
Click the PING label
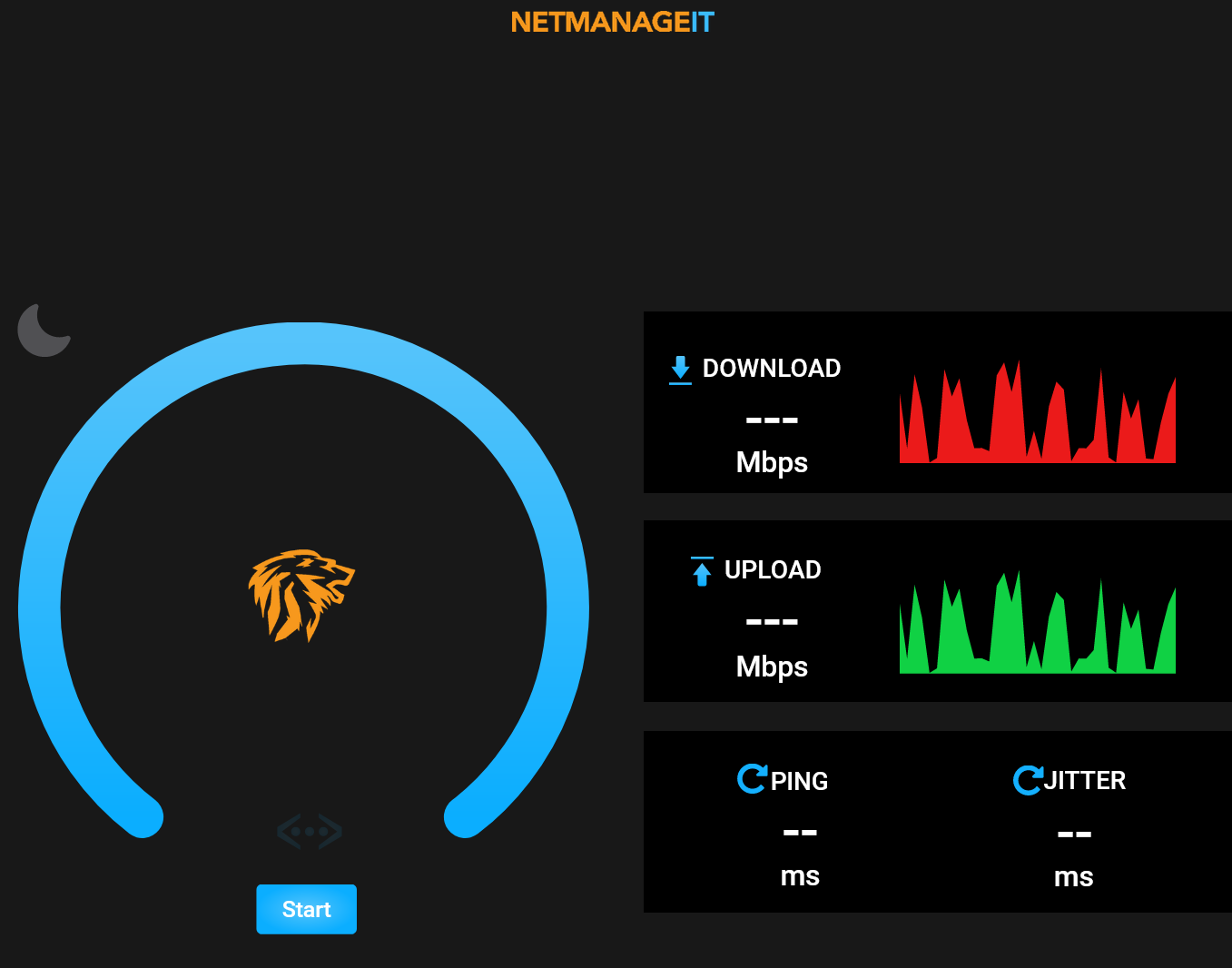click(799, 781)
